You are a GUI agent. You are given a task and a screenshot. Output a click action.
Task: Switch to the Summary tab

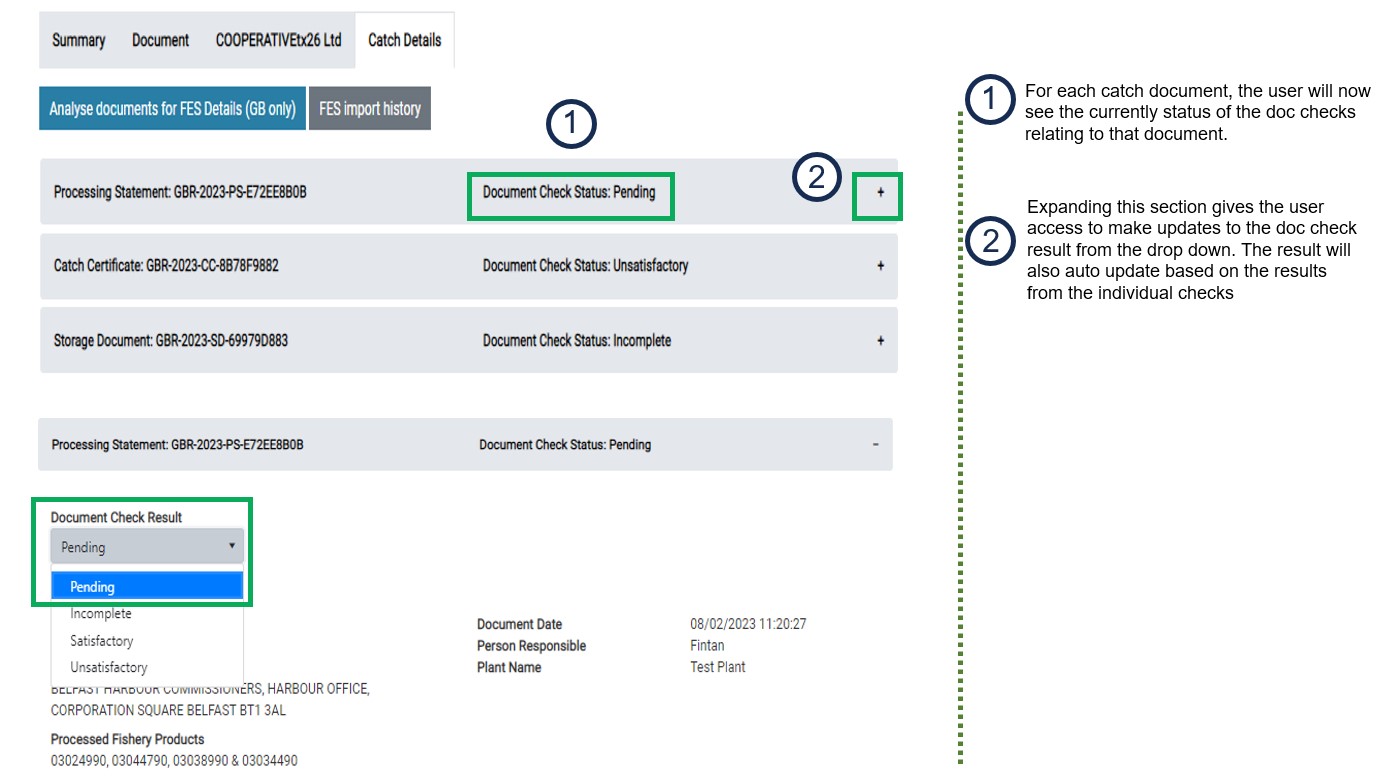pos(78,41)
